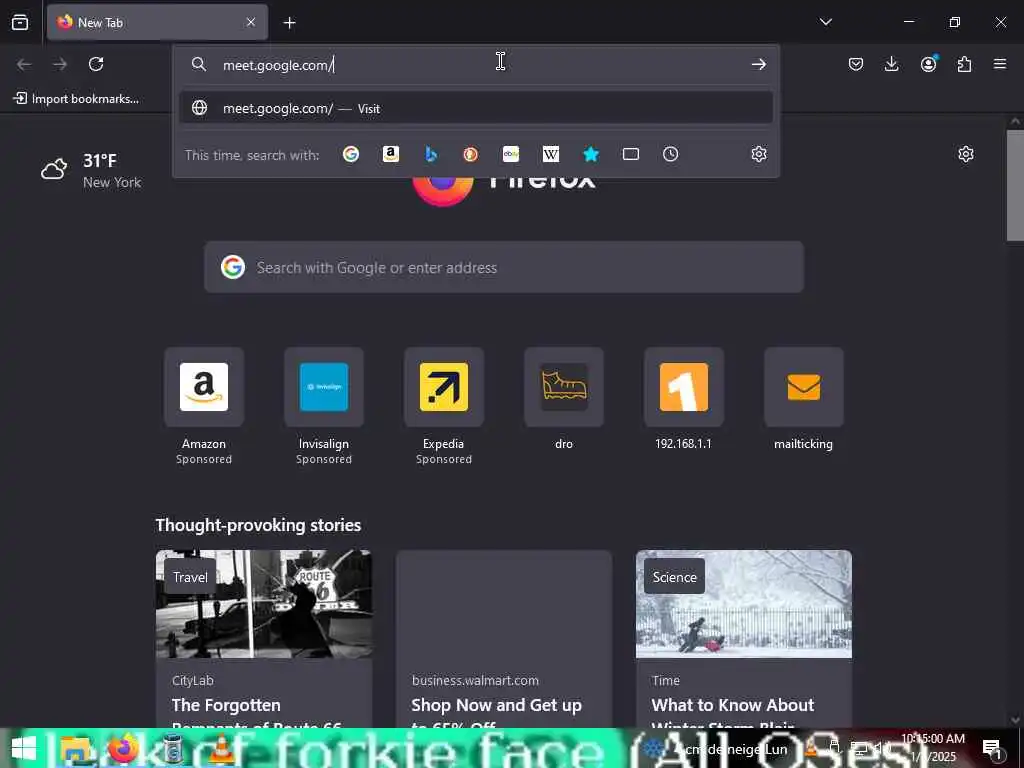Search bookmarks with the star icon
The image size is (1024, 768).
click(x=591, y=154)
